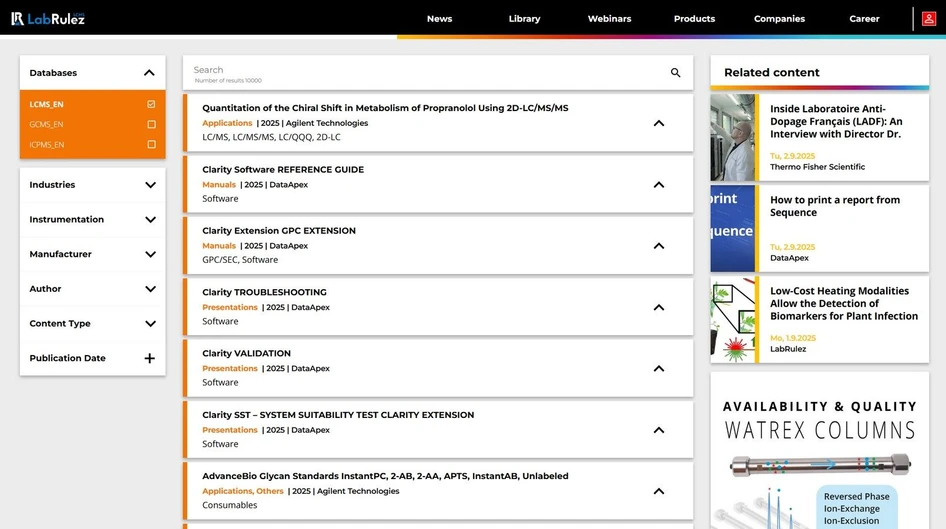Image resolution: width=946 pixels, height=529 pixels.
Task: Collapse Clarity Software REFERENCE GUIDE chevron
Action: pos(658,185)
